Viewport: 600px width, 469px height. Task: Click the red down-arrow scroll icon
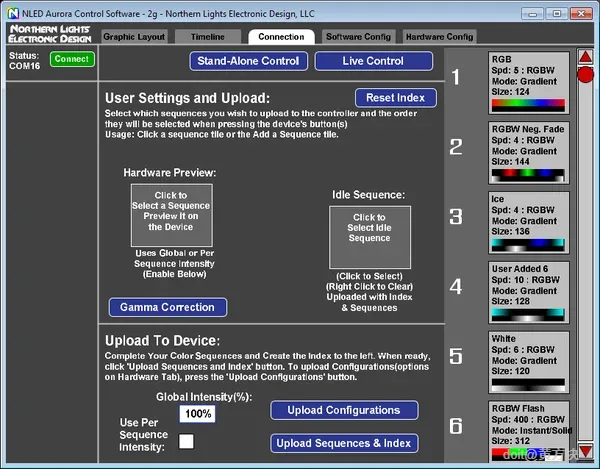tap(585, 451)
